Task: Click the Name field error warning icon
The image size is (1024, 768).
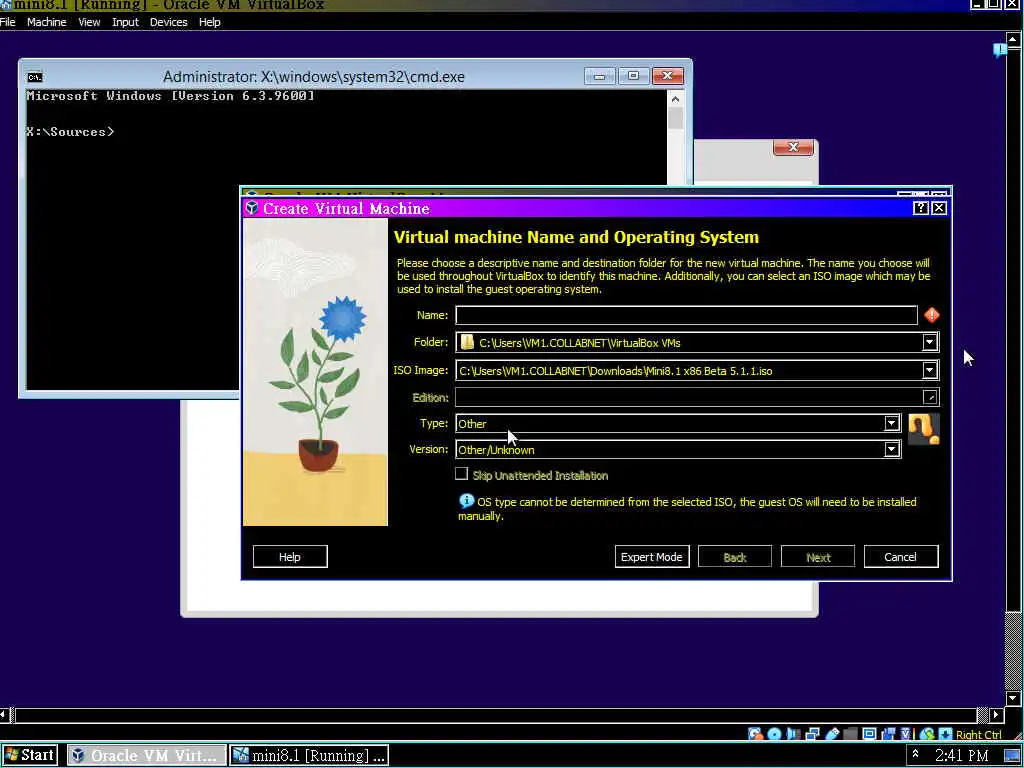Action: 932,315
